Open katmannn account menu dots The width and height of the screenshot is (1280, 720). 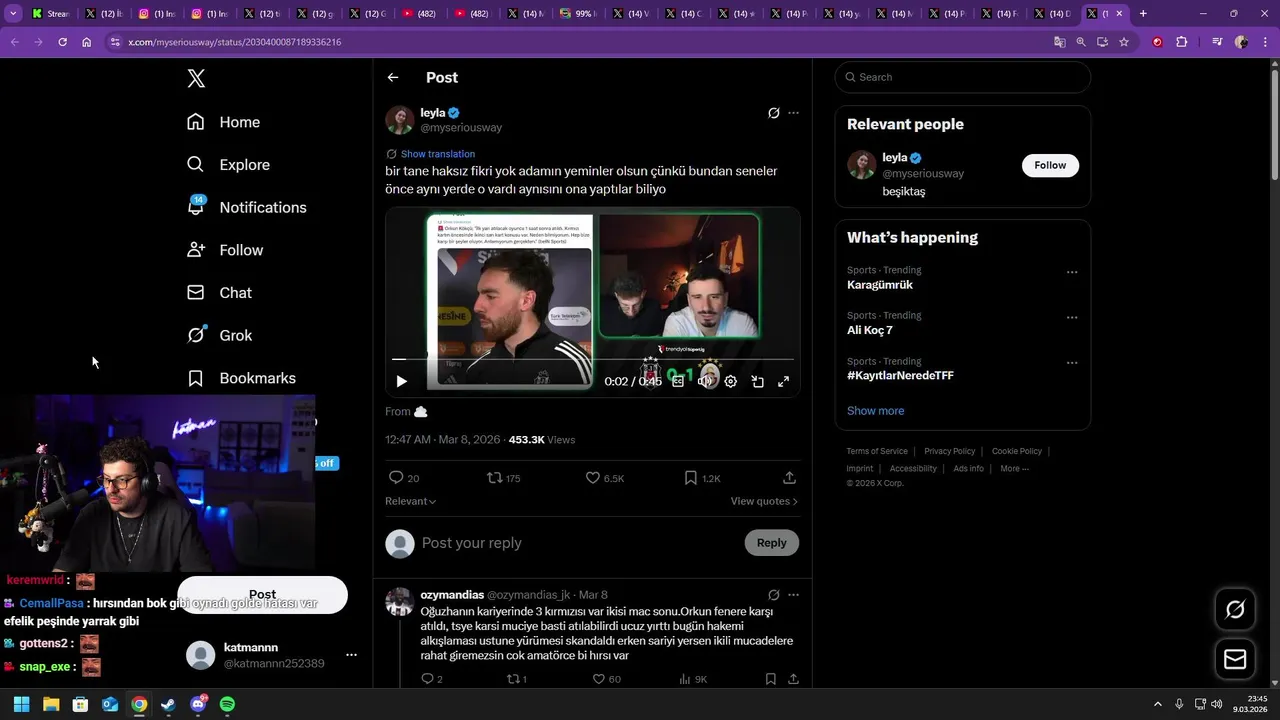coord(351,655)
